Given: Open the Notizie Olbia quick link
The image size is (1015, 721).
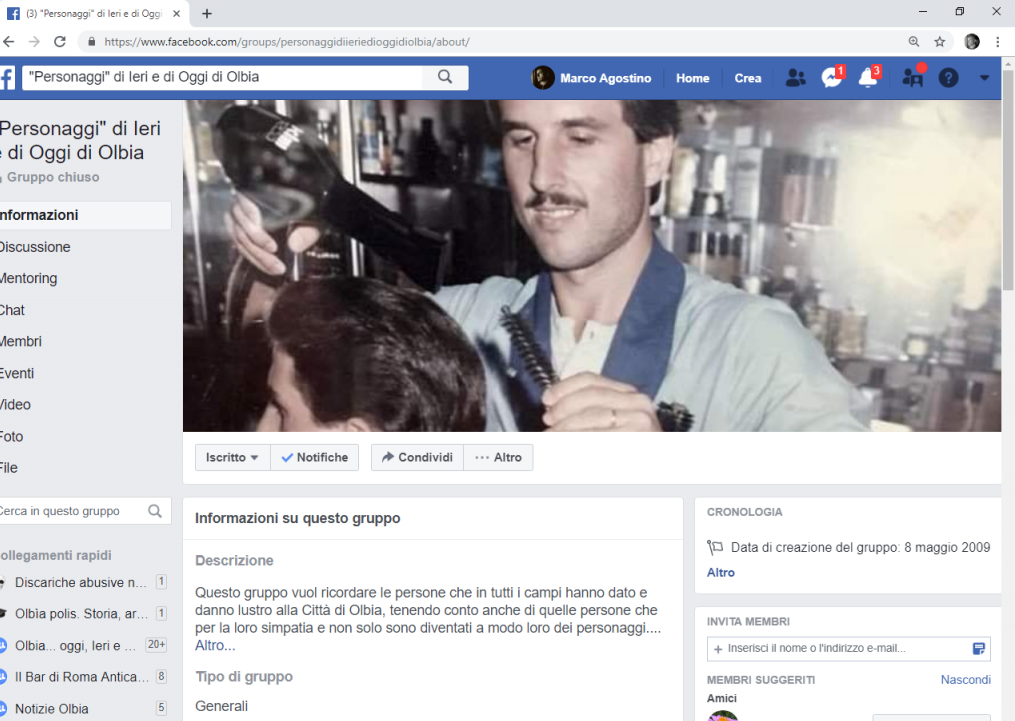Looking at the screenshot, I should pyautogui.click(x=52, y=708).
